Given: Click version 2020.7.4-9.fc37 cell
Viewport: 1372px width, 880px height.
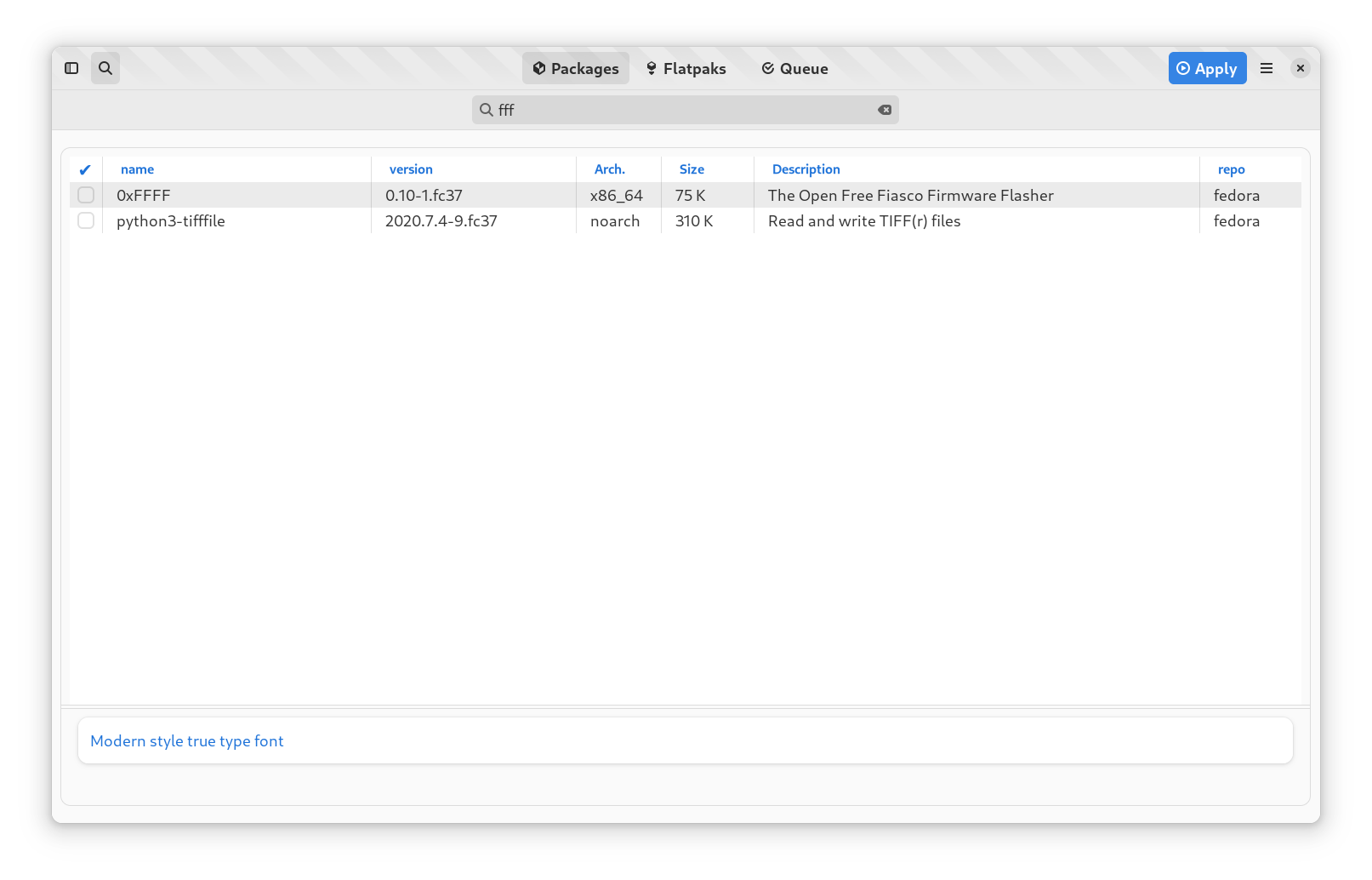Looking at the screenshot, I should (x=441, y=220).
